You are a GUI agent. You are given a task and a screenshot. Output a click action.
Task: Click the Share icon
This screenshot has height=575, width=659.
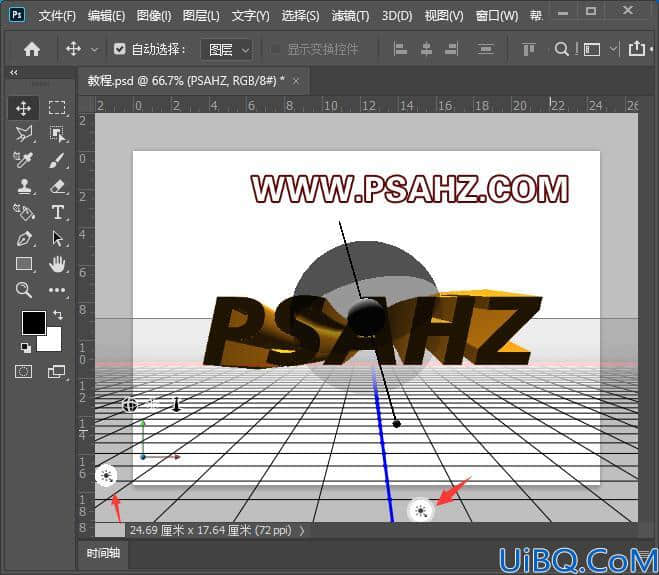[636, 49]
